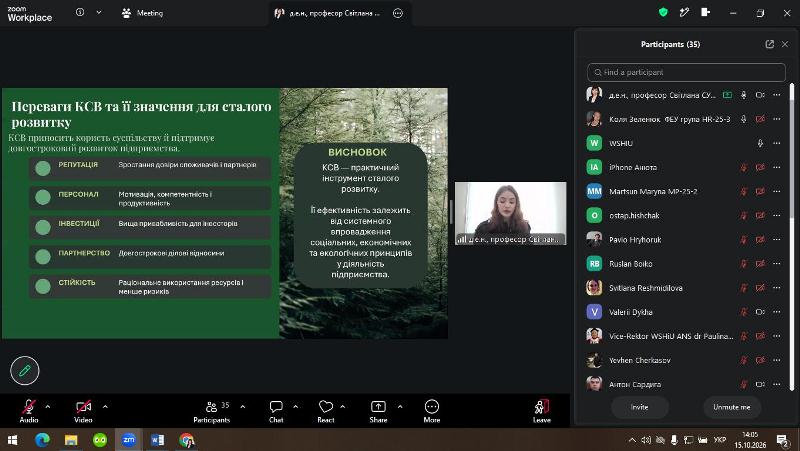The image size is (800, 451).
Task: Start camera with Video button
Action: [83, 411]
